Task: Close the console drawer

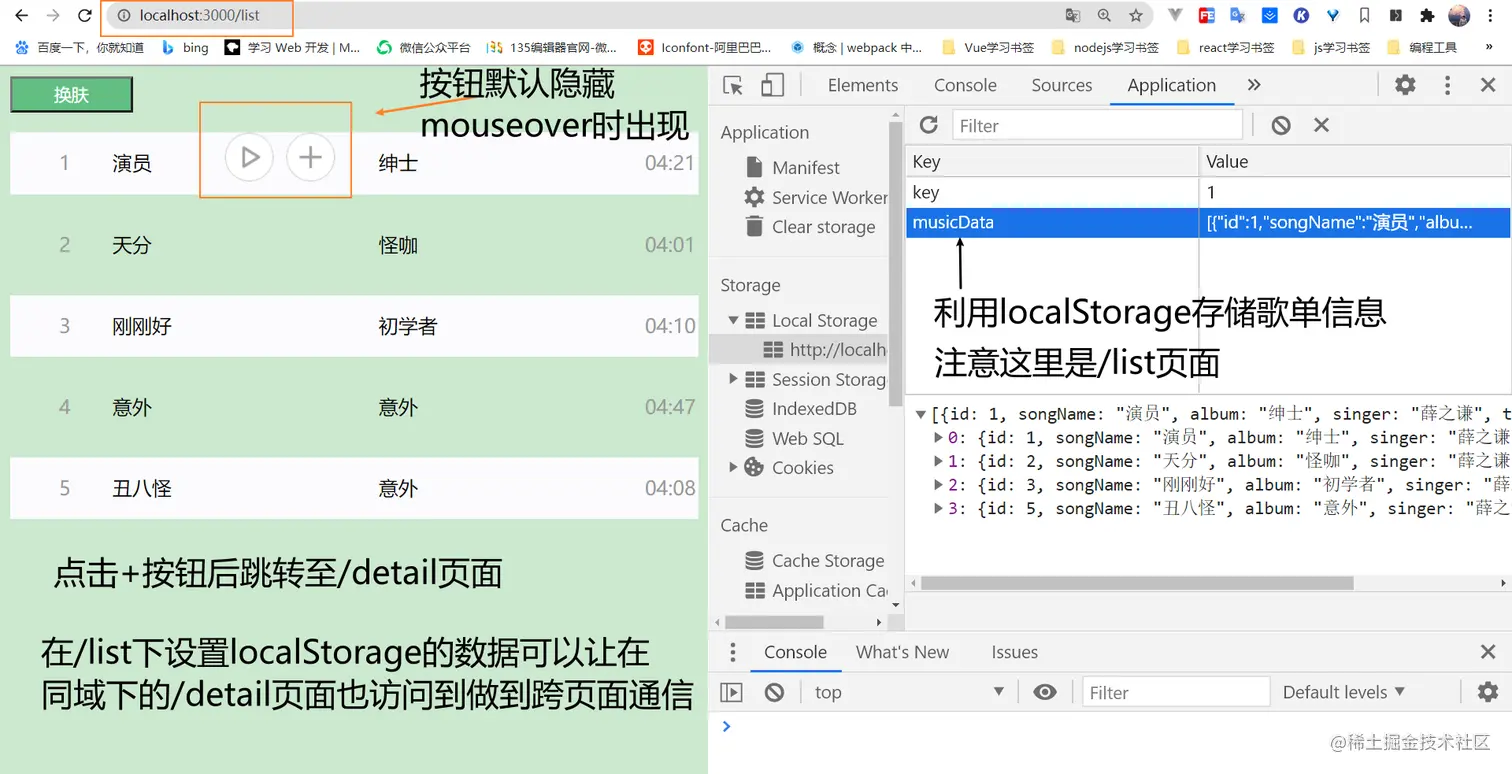Action: (1488, 653)
